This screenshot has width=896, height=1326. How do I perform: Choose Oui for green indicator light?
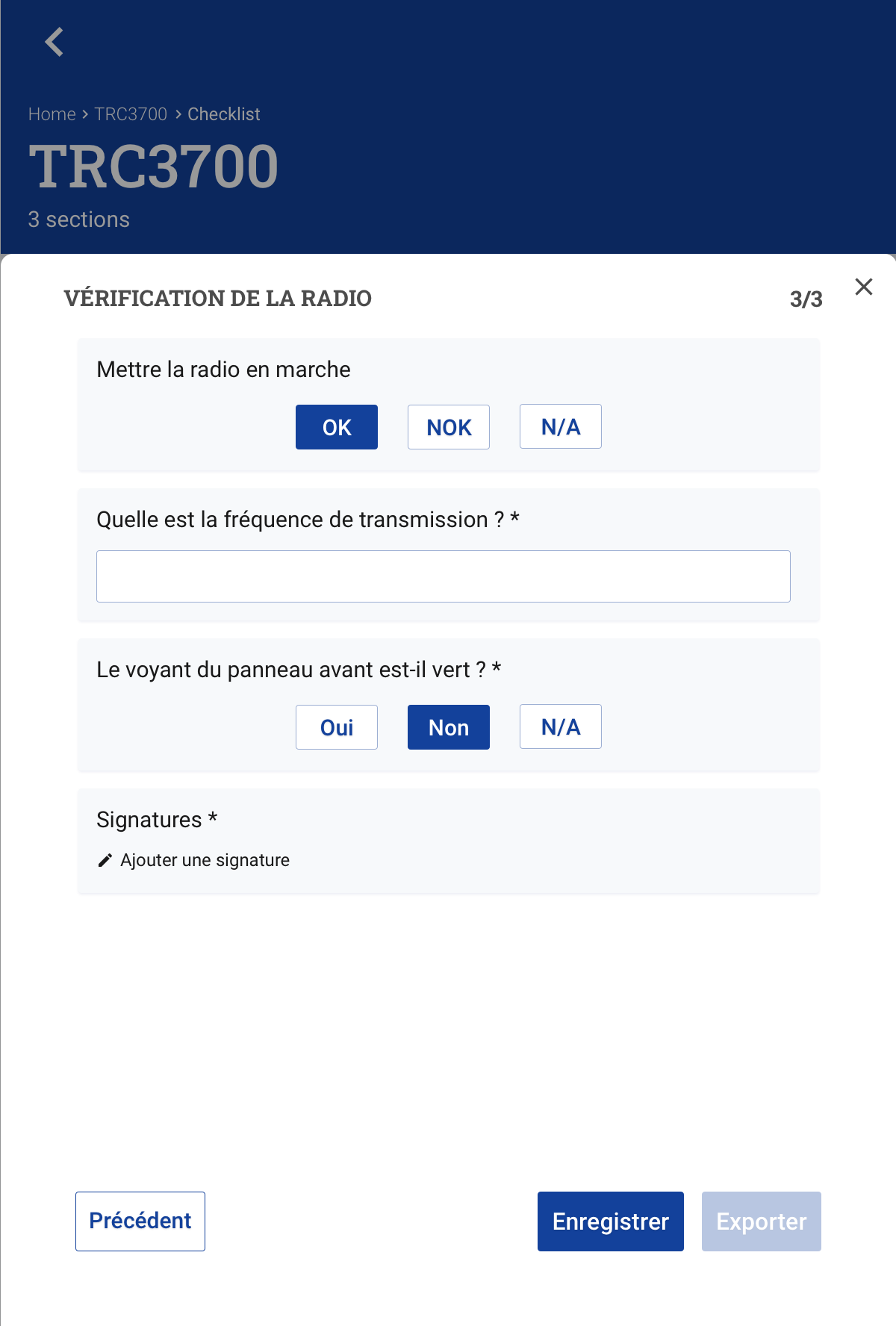[337, 727]
